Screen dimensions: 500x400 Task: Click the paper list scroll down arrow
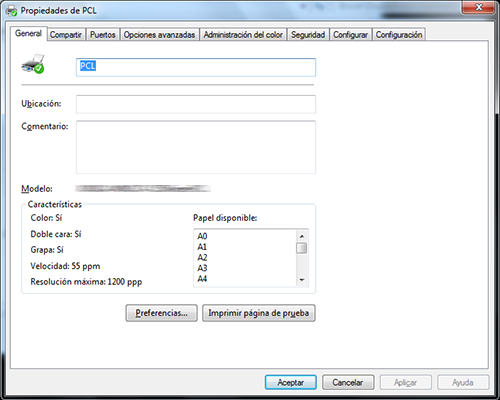[x=302, y=280]
